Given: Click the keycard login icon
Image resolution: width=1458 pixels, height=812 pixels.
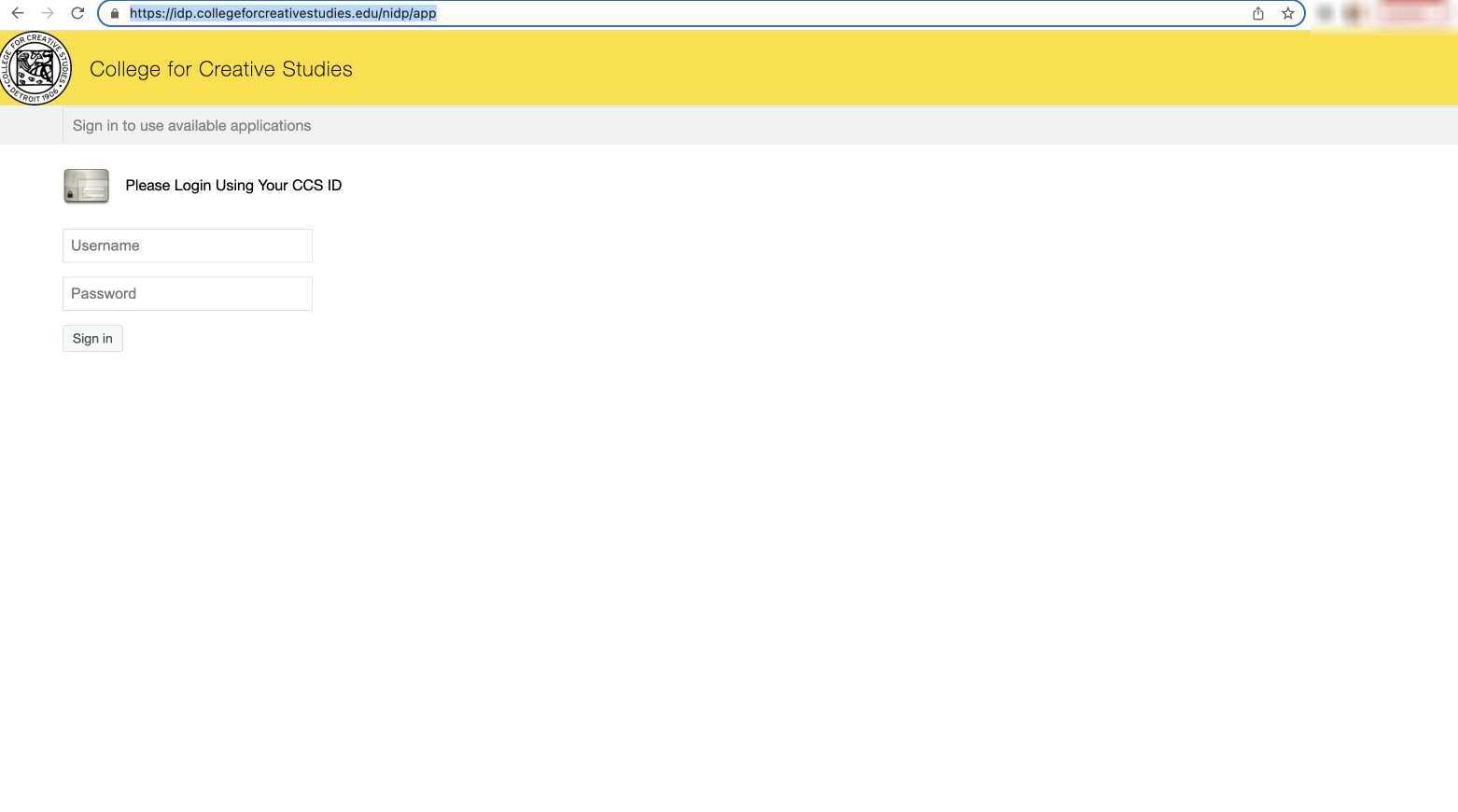Looking at the screenshot, I should [86, 186].
